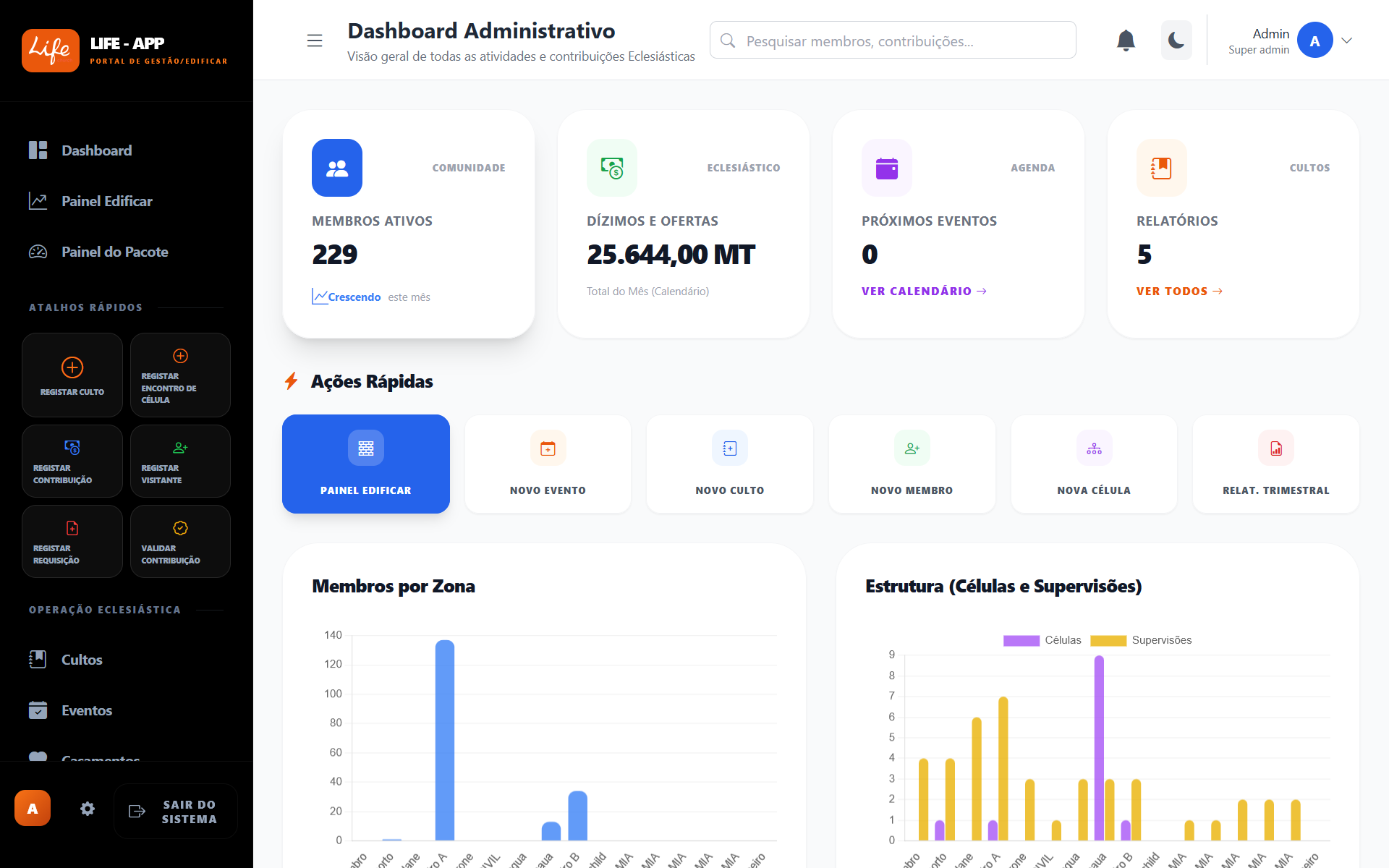This screenshot has height=868, width=1389.
Task: Expand the Admin user dropdown chevron
Action: pyautogui.click(x=1346, y=41)
